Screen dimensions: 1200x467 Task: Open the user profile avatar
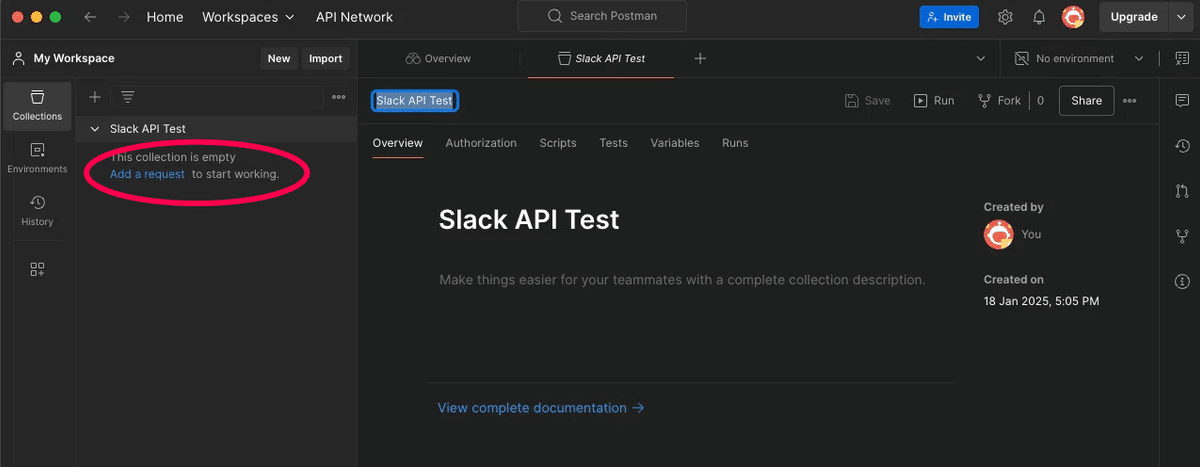click(x=1073, y=17)
